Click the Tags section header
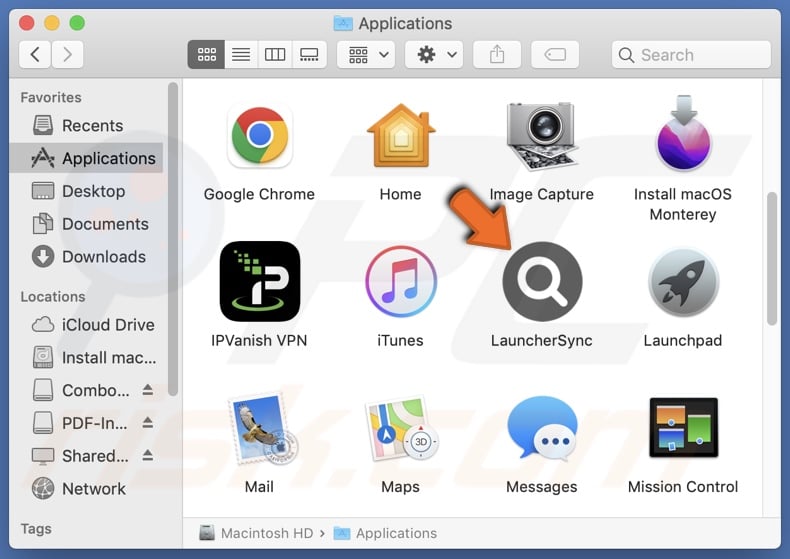The width and height of the screenshot is (790, 559). [36, 529]
